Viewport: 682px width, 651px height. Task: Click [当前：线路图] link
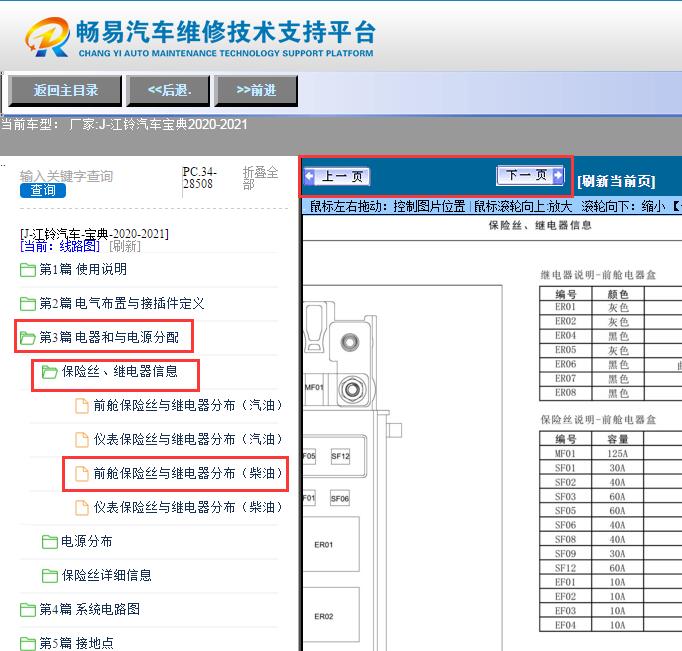(x=60, y=247)
